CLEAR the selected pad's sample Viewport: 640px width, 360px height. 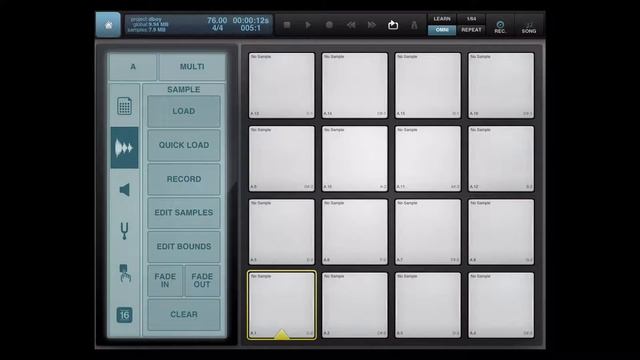[184, 314]
